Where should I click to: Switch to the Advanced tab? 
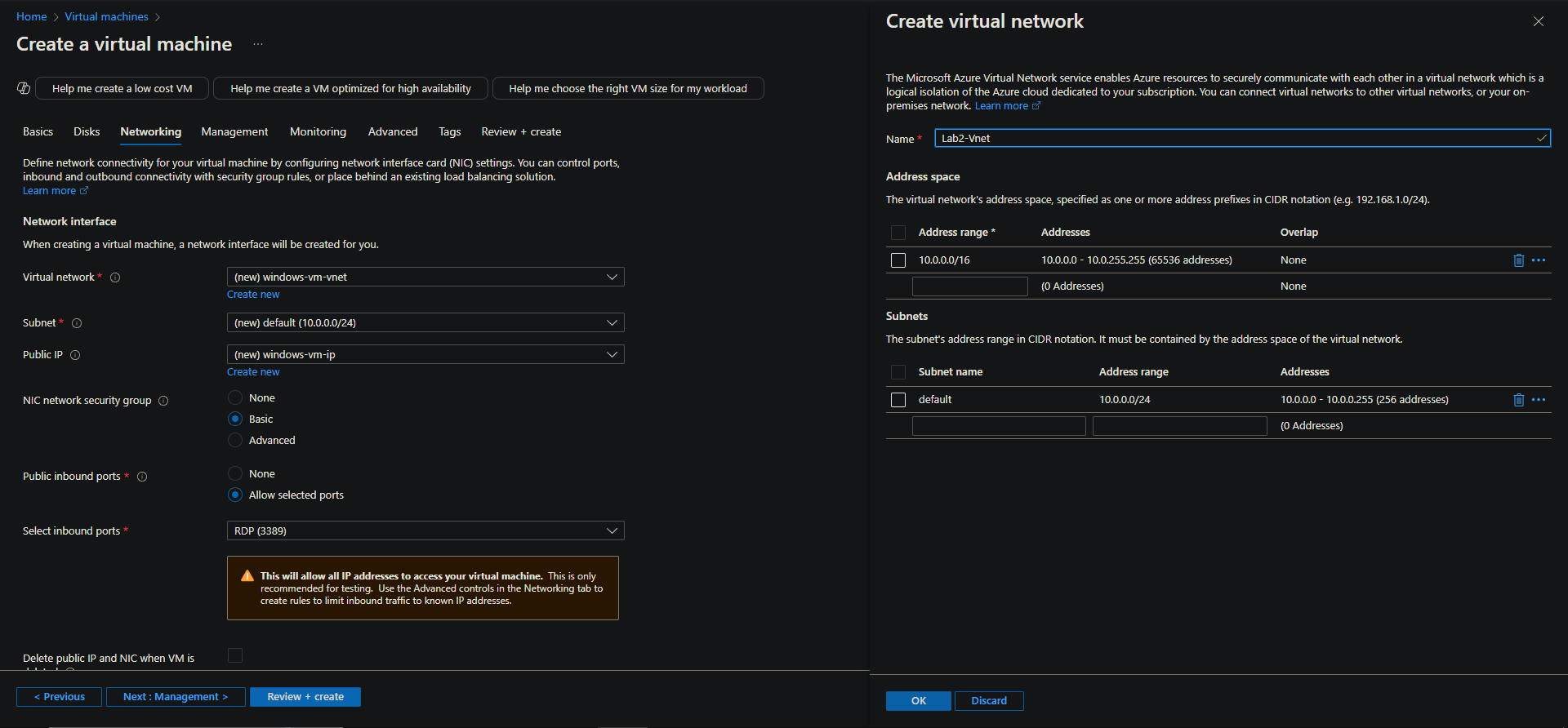[x=393, y=131]
